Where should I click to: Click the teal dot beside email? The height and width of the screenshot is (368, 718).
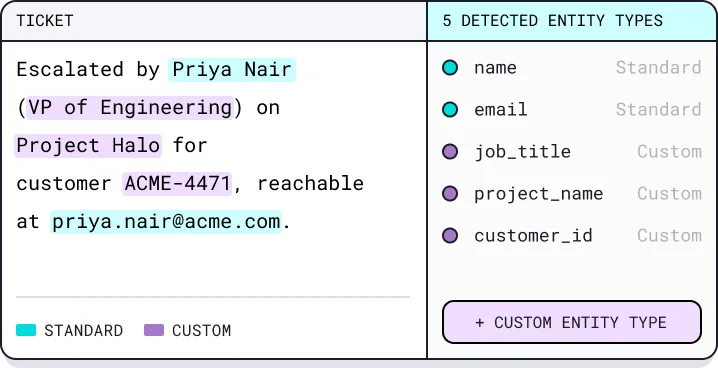point(450,110)
